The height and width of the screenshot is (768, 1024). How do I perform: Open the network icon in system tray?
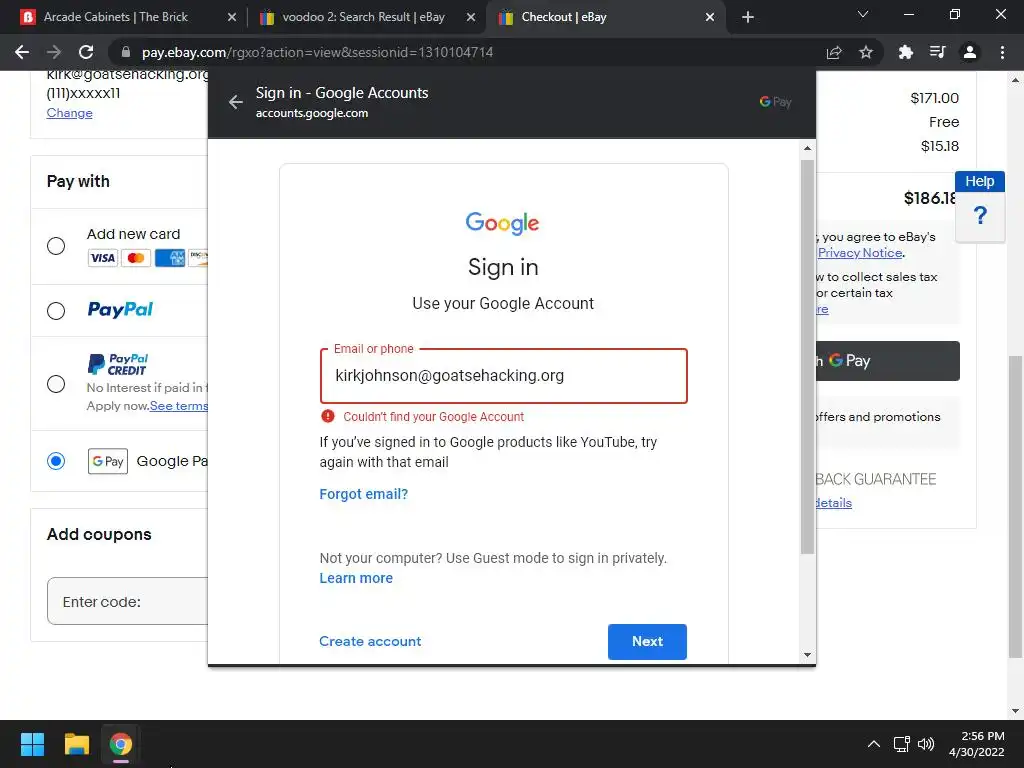point(902,744)
